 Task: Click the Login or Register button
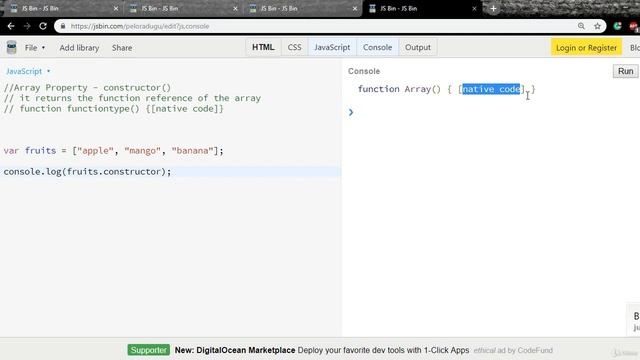pos(586,48)
